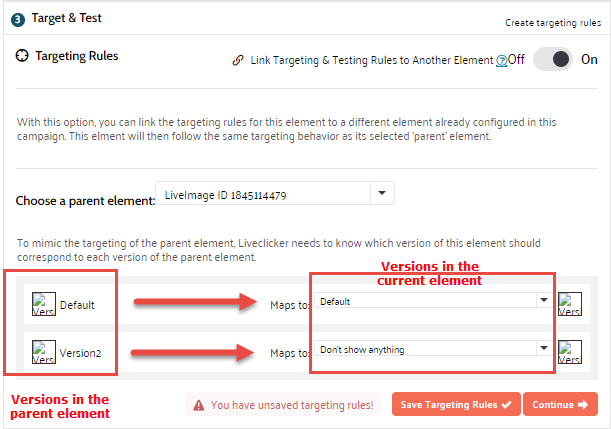Click the Version2 parent version image

(x=44, y=352)
